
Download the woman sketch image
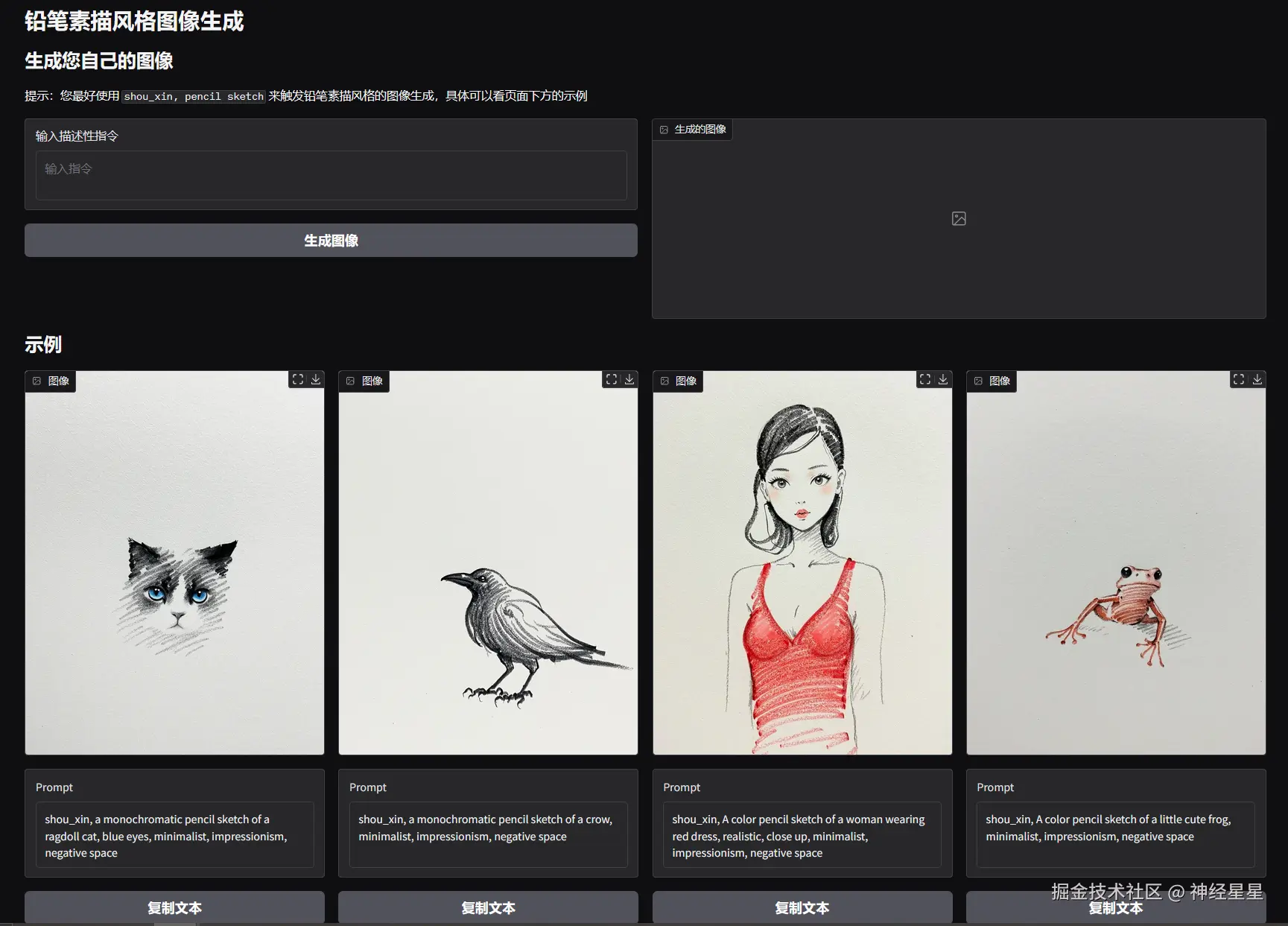[943, 379]
